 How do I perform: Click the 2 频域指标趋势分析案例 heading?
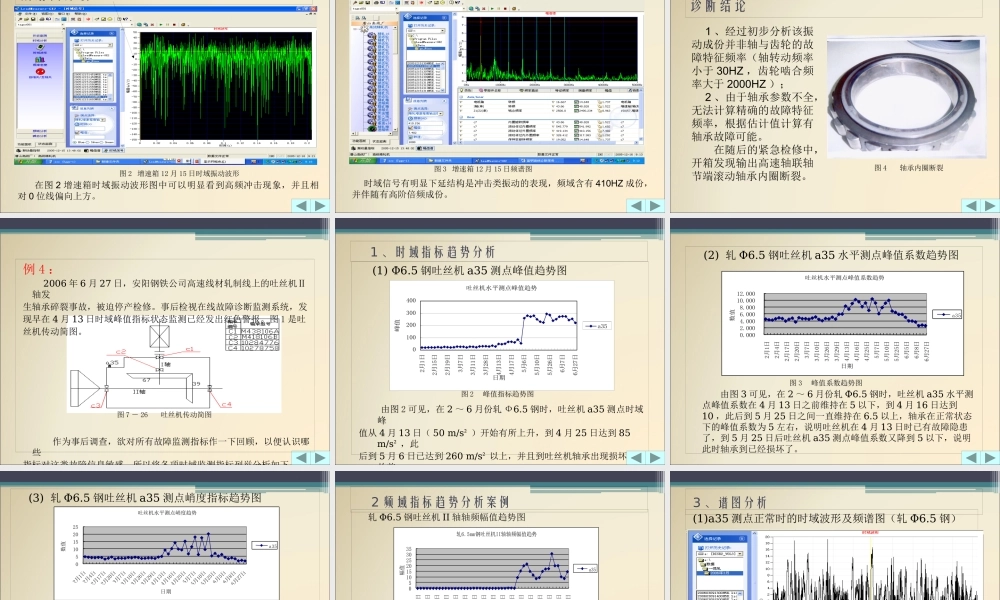[440, 502]
